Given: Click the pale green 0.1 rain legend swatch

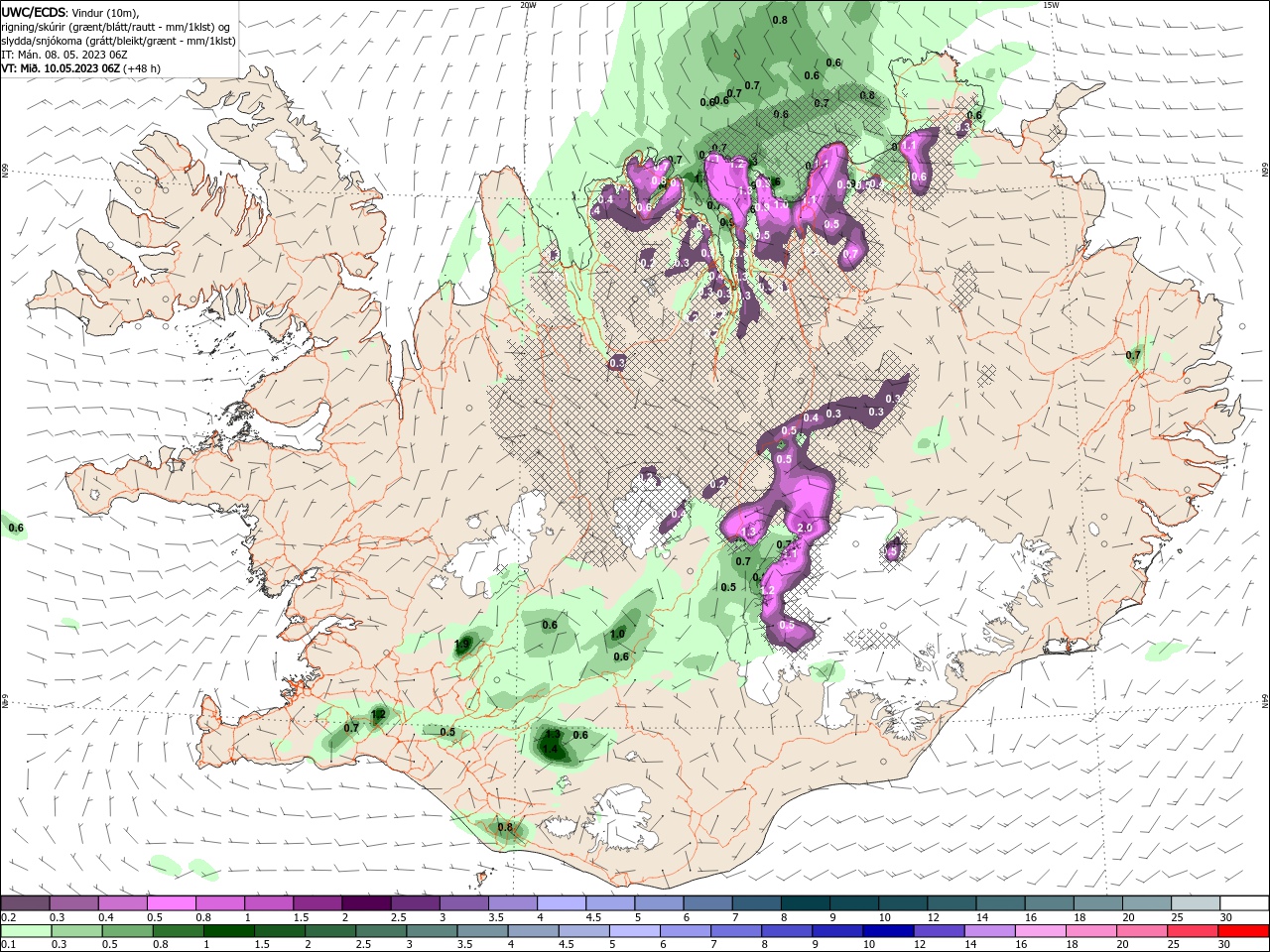Looking at the screenshot, I should coord(26,931).
